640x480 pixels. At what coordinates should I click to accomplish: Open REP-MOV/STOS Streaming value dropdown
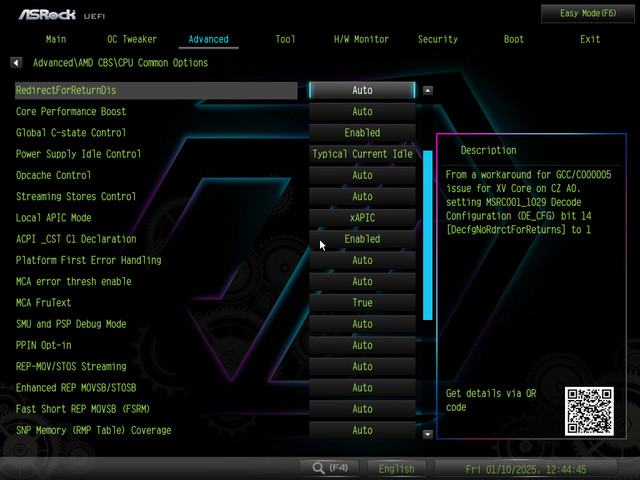pyautogui.click(x=362, y=366)
